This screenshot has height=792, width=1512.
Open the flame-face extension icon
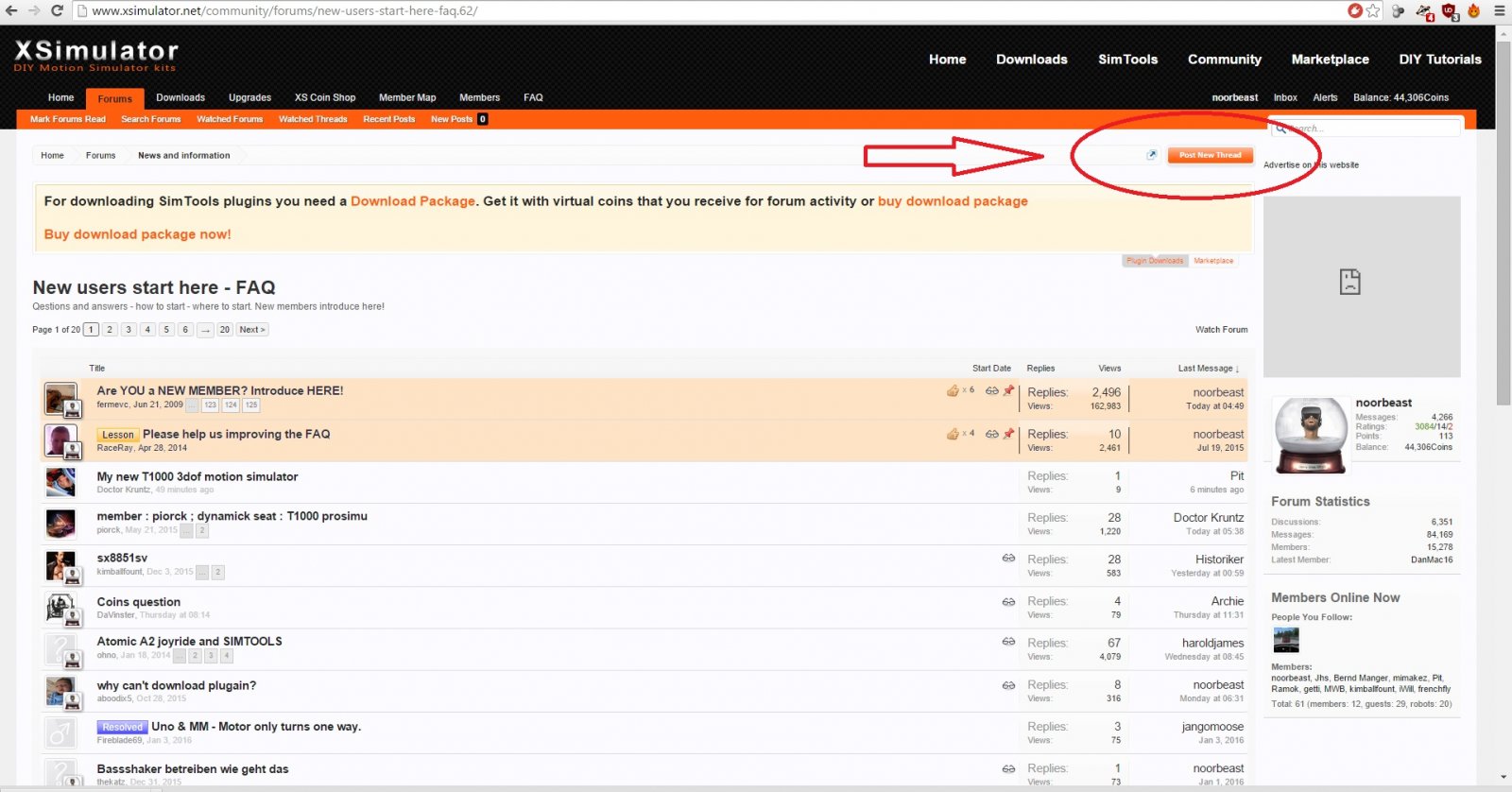(x=1473, y=10)
